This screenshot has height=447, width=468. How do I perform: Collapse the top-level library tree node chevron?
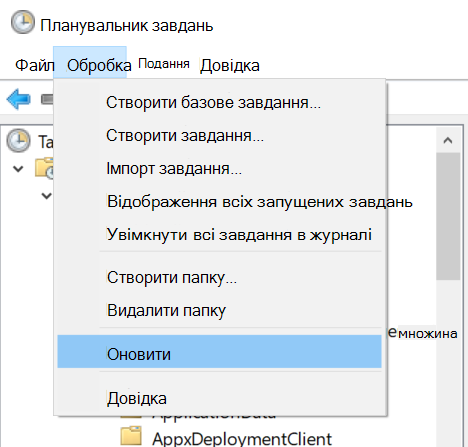click(x=18, y=169)
